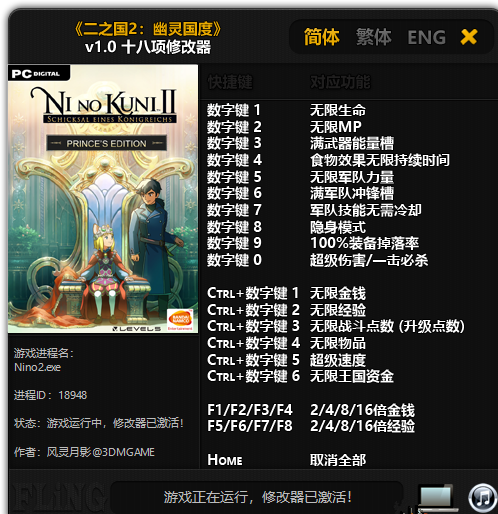
Task: Close the trainer with yellow X
Action: tap(469, 37)
